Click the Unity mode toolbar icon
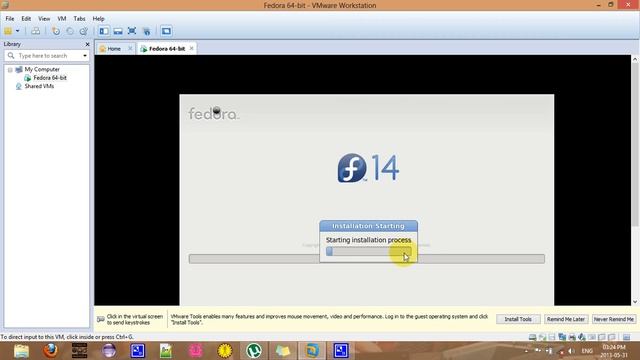 [x=146, y=31]
